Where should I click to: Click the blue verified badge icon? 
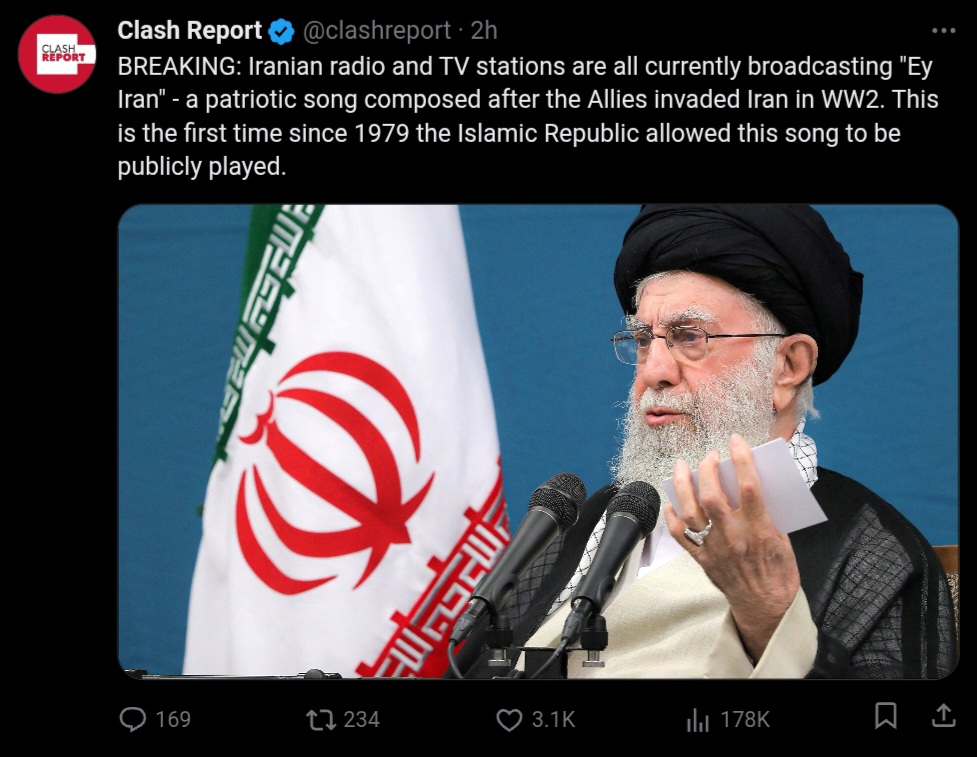pos(282,31)
